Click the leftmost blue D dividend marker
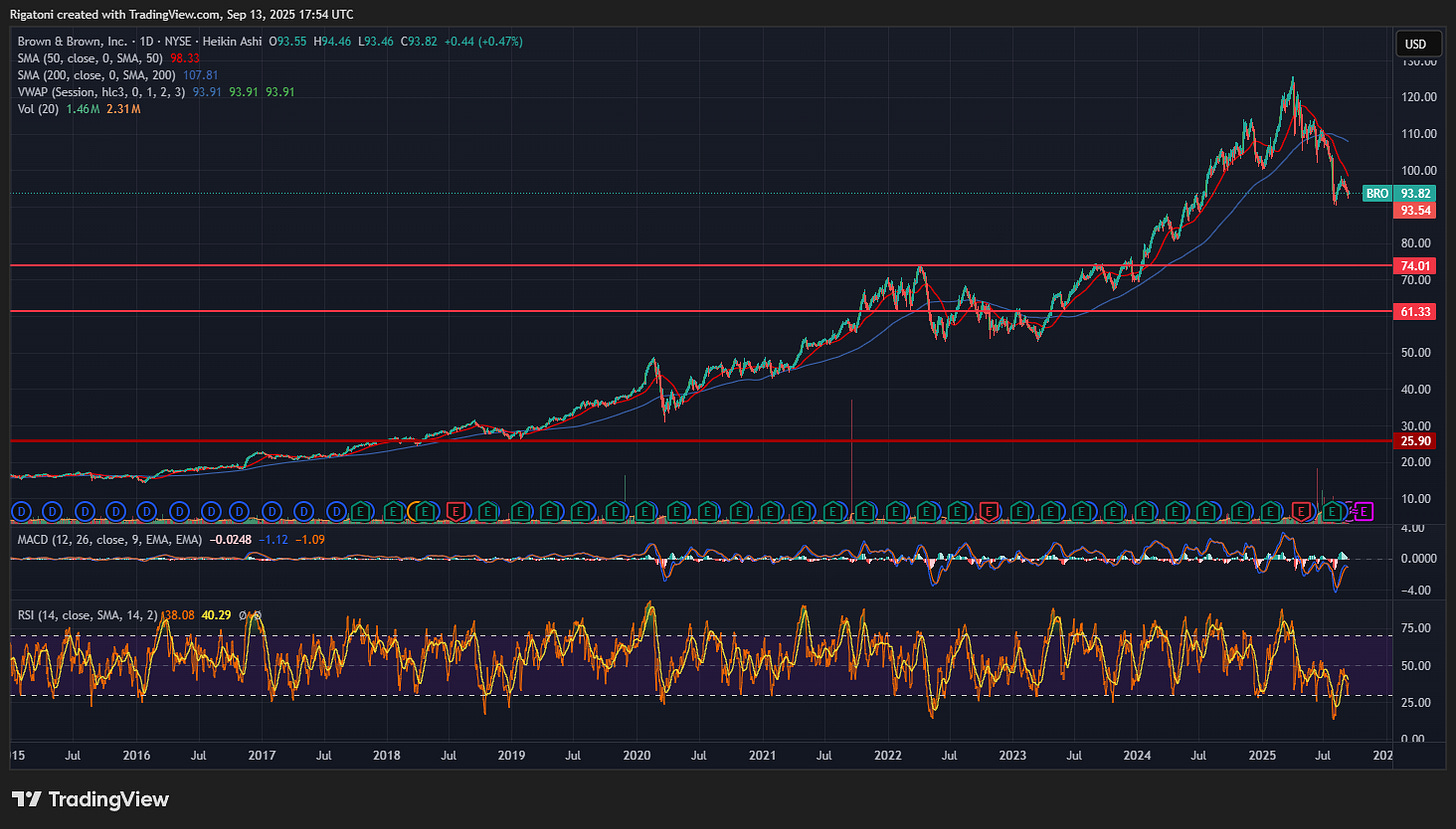Viewport: 1456px width, 829px height. (21, 512)
